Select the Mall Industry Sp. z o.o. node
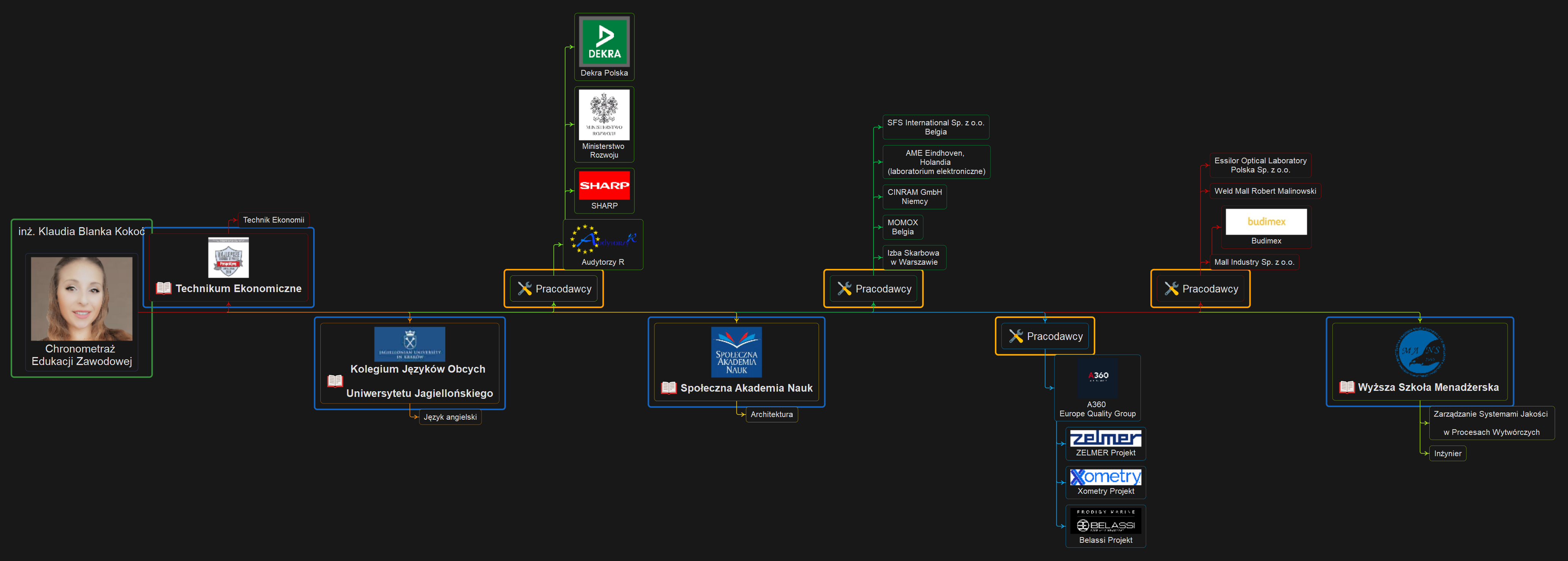The height and width of the screenshot is (561, 1568). tap(1254, 262)
